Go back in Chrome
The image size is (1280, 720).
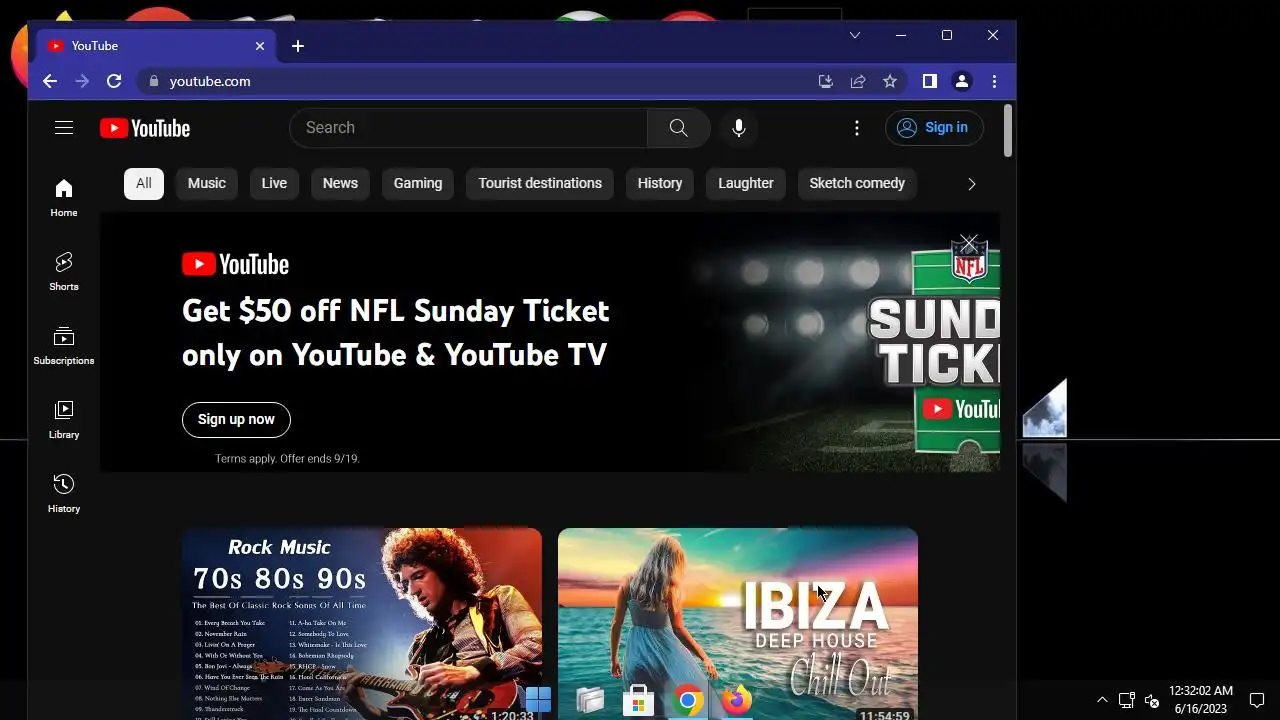pyautogui.click(x=50, y=81)
